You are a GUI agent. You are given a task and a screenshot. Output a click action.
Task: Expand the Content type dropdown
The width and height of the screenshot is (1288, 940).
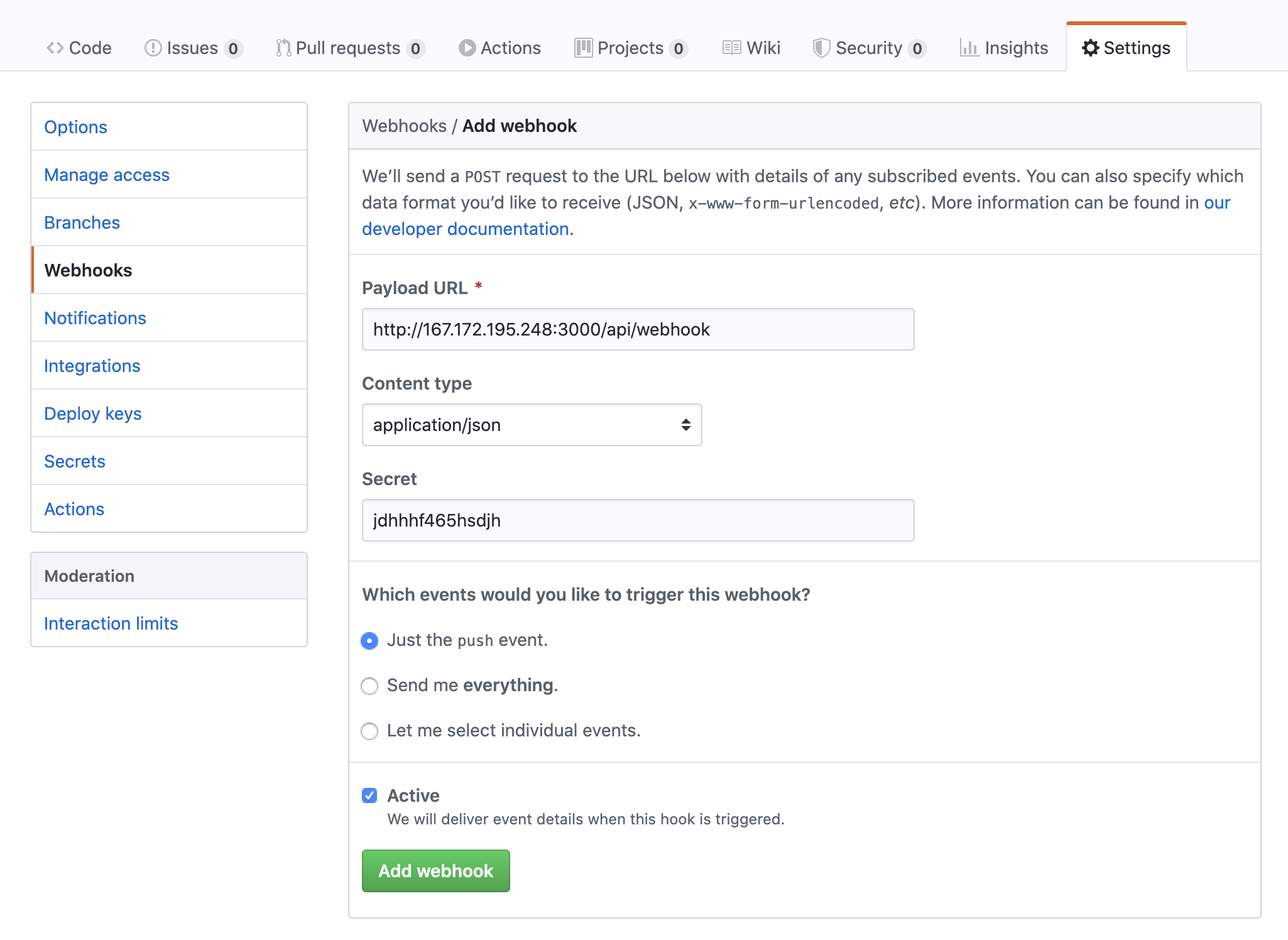tap(532, 425)
